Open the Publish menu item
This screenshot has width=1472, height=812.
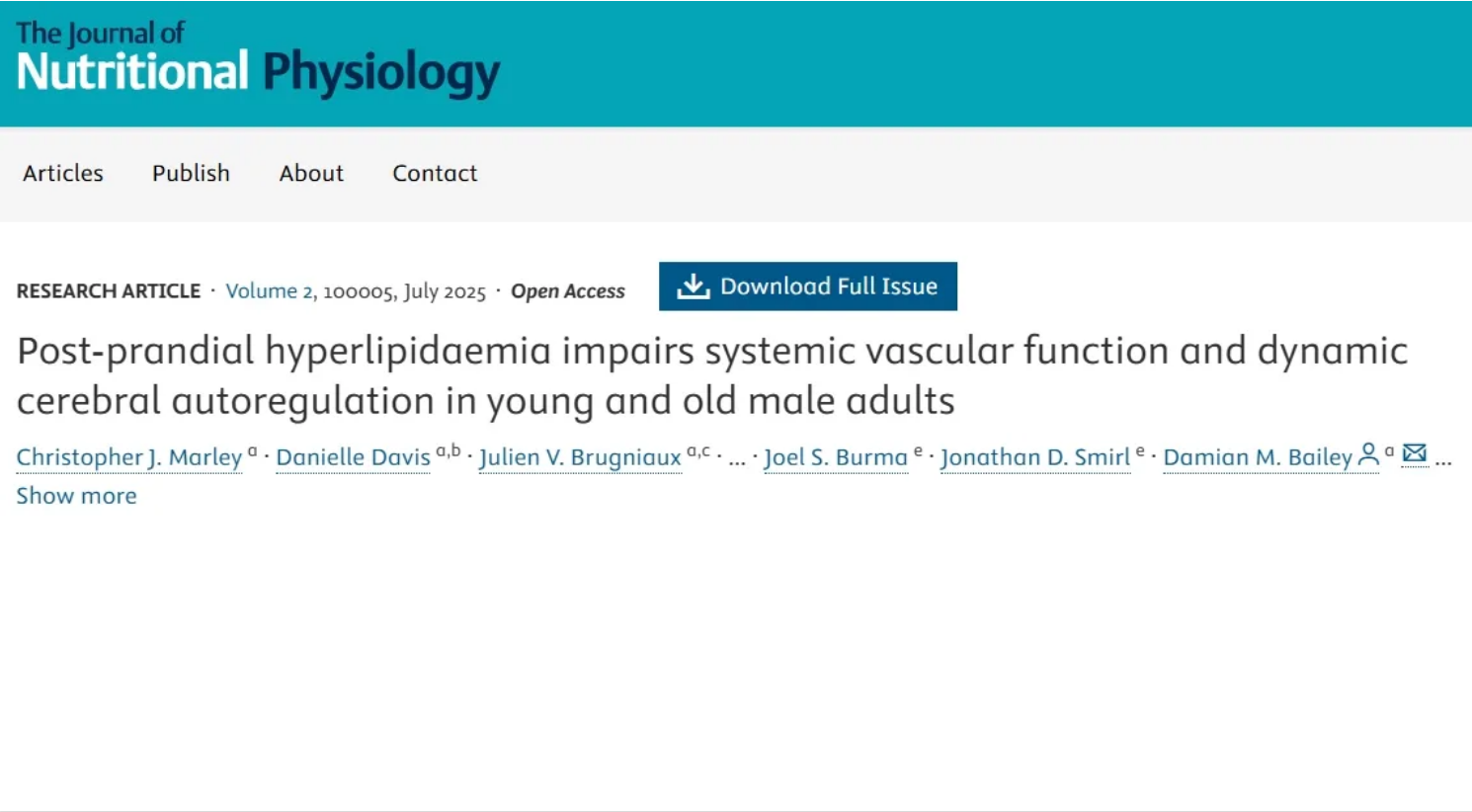click(x=191, y=173)
